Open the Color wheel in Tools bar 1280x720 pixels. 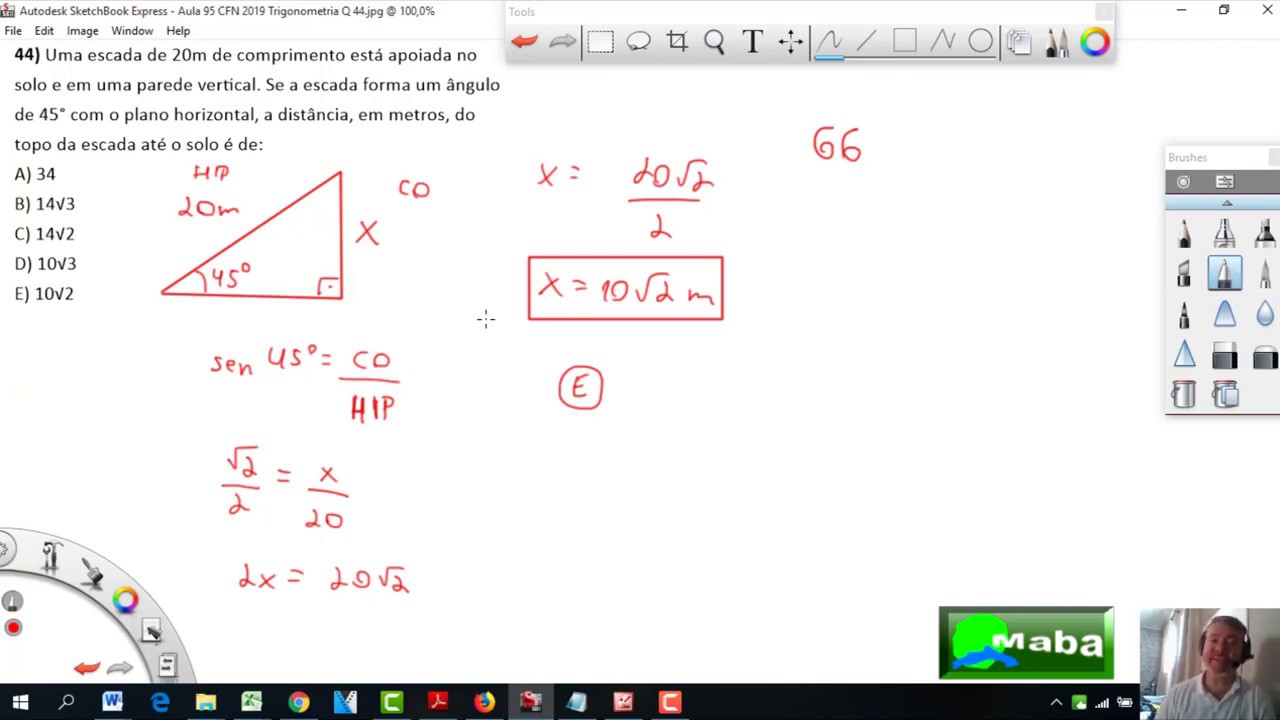click(x=1095, y=42)
